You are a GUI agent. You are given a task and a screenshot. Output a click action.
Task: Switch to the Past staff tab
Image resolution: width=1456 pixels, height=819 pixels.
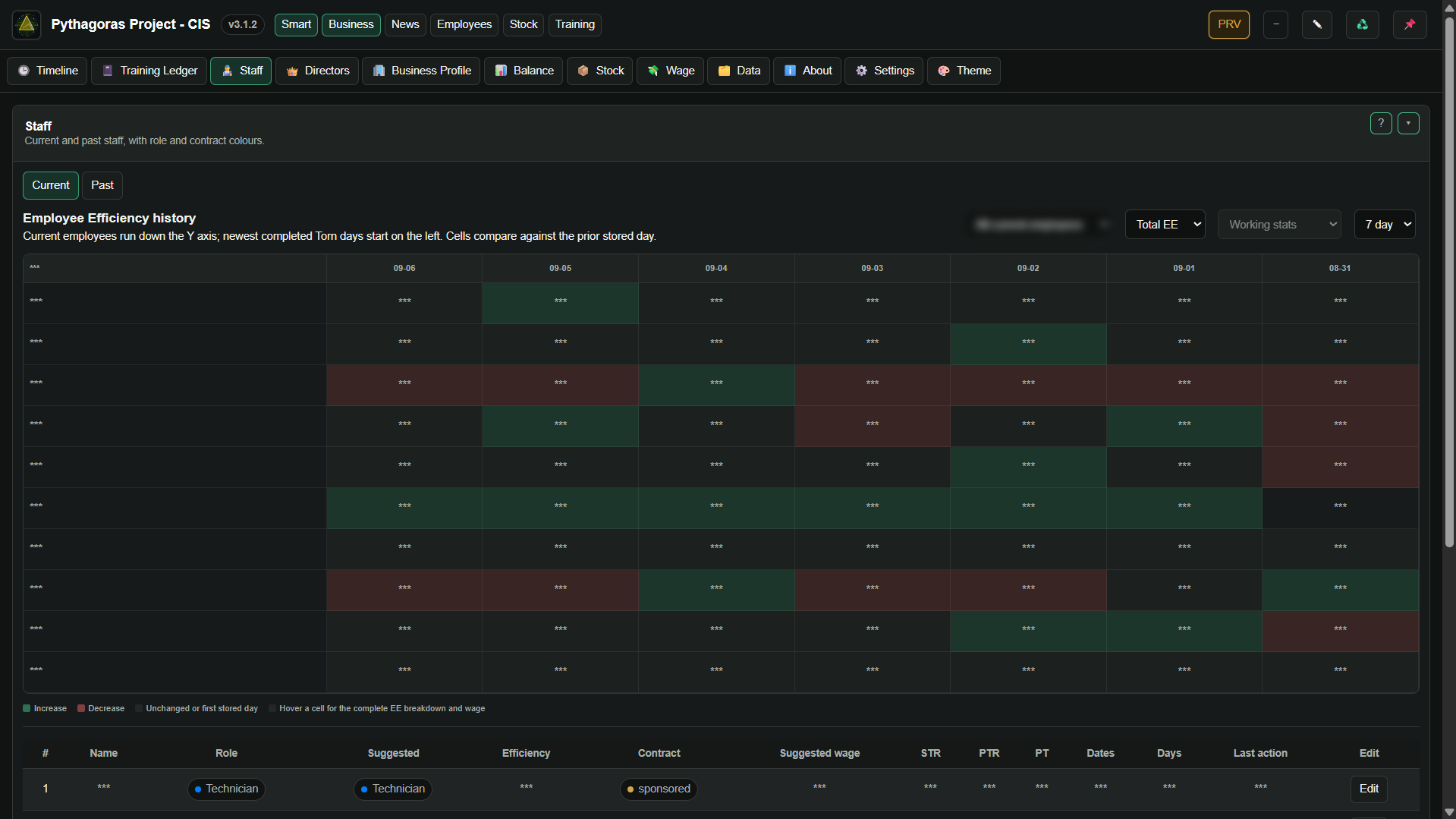[x=102, y=185]
